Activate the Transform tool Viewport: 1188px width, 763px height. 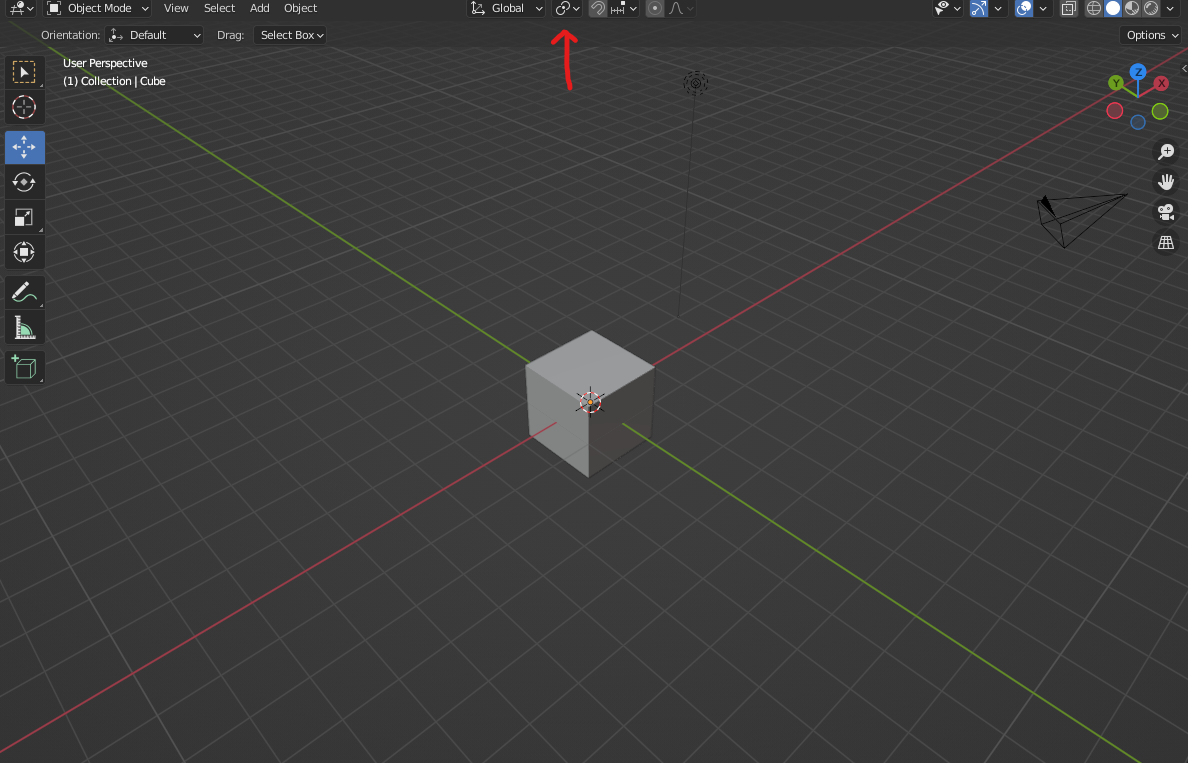(x=24, y=252)
